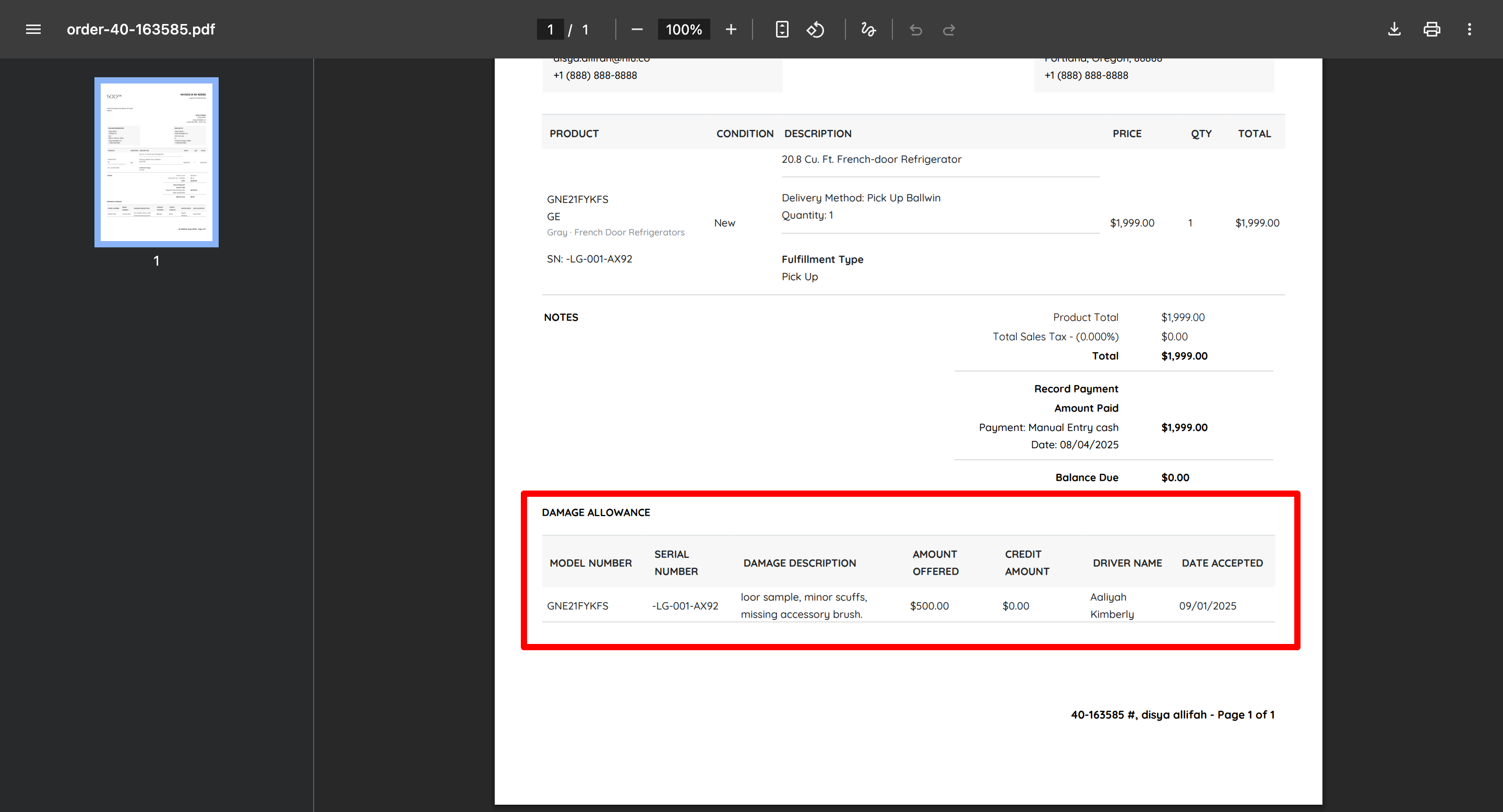Edit the 100% zoom level field
The image size is (1503, 812).
pos(684,29)
